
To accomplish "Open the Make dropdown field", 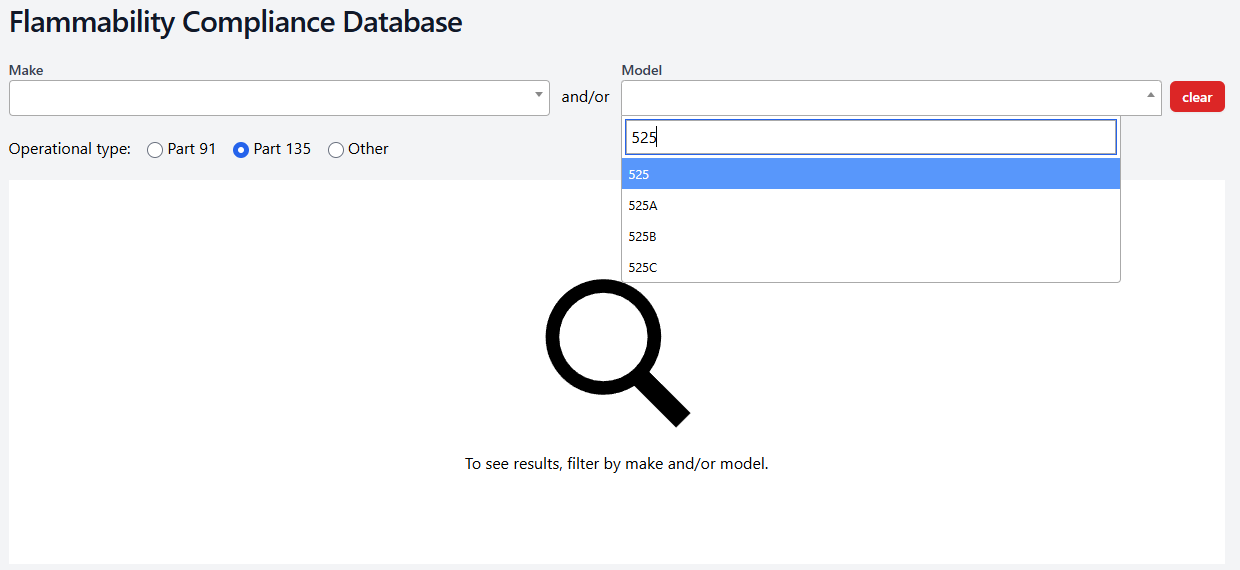I will pyautogui.click(x=279, y=98).
